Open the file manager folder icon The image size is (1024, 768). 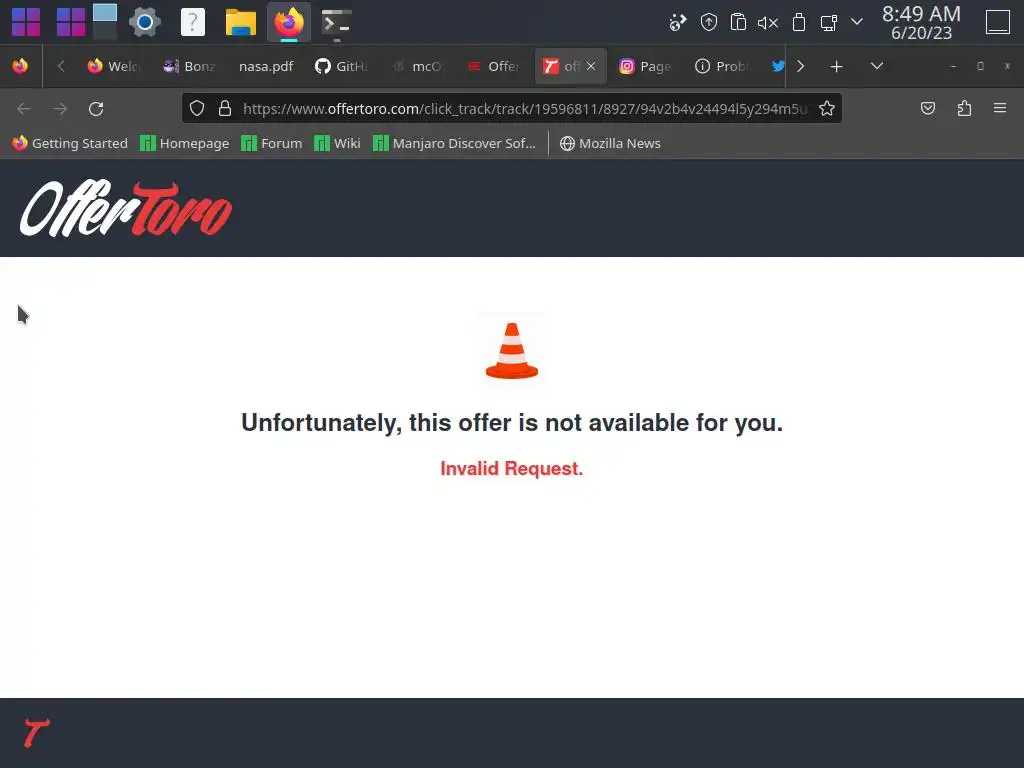click(x=240, y=22)
